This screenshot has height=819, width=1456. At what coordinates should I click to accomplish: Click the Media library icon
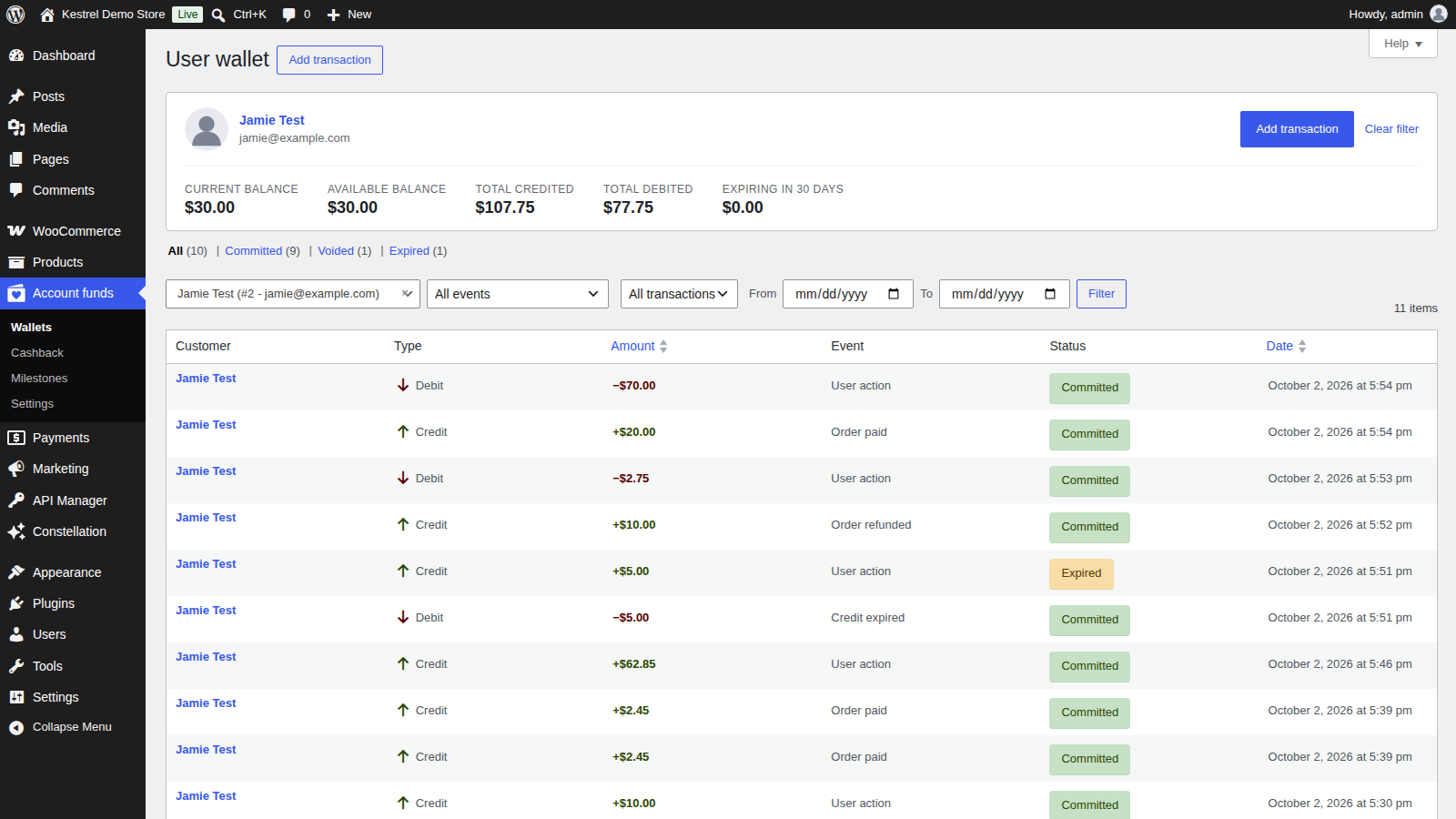[x=16, y=127]
